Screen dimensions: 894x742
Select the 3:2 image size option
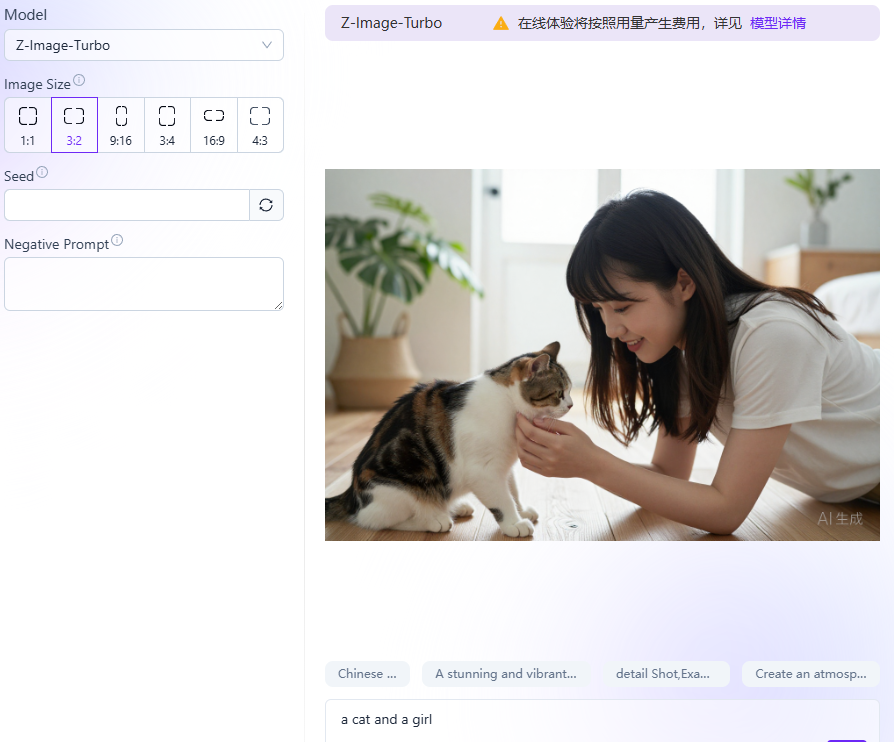pos(74,125)
